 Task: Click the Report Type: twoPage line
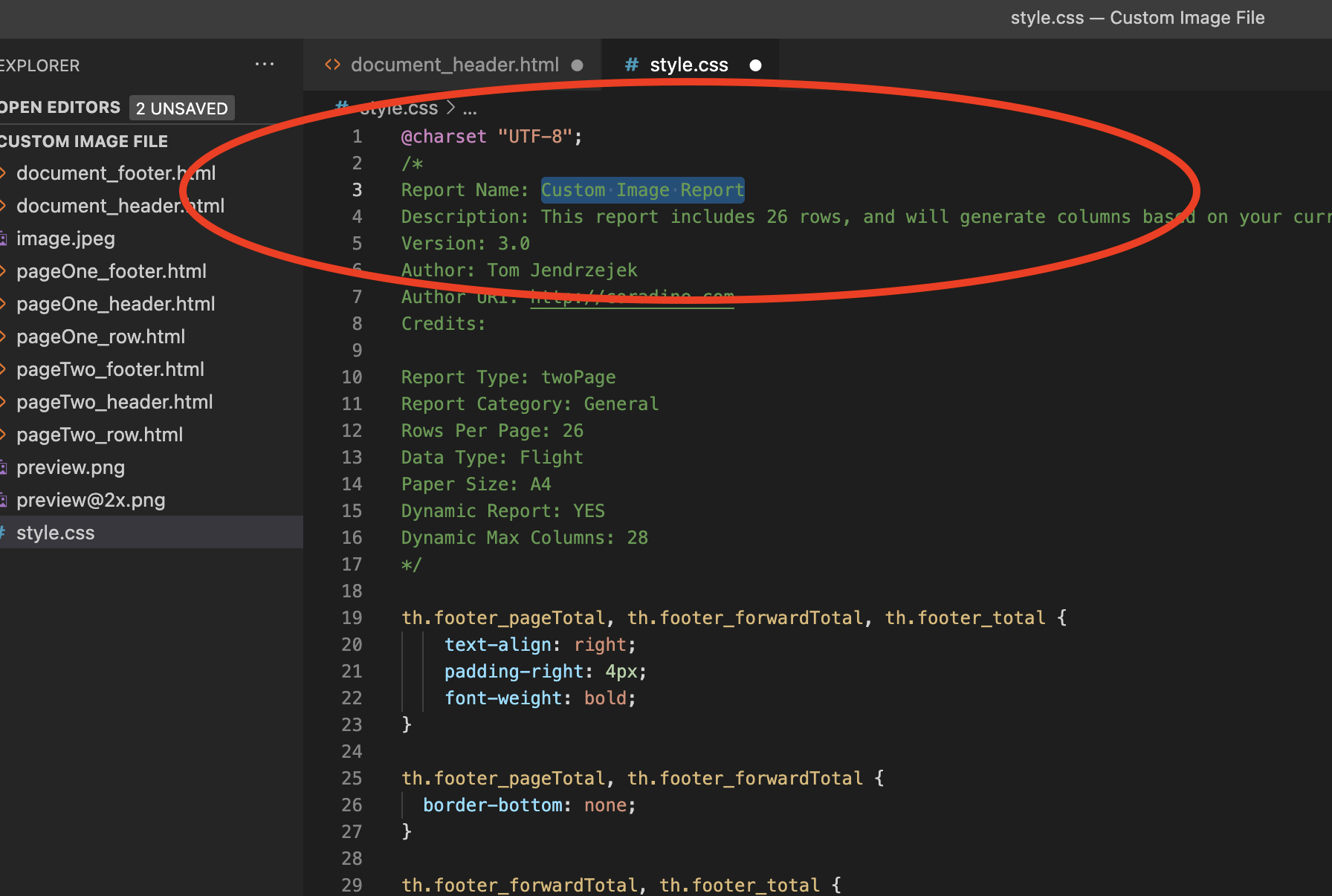coord(508,377)
